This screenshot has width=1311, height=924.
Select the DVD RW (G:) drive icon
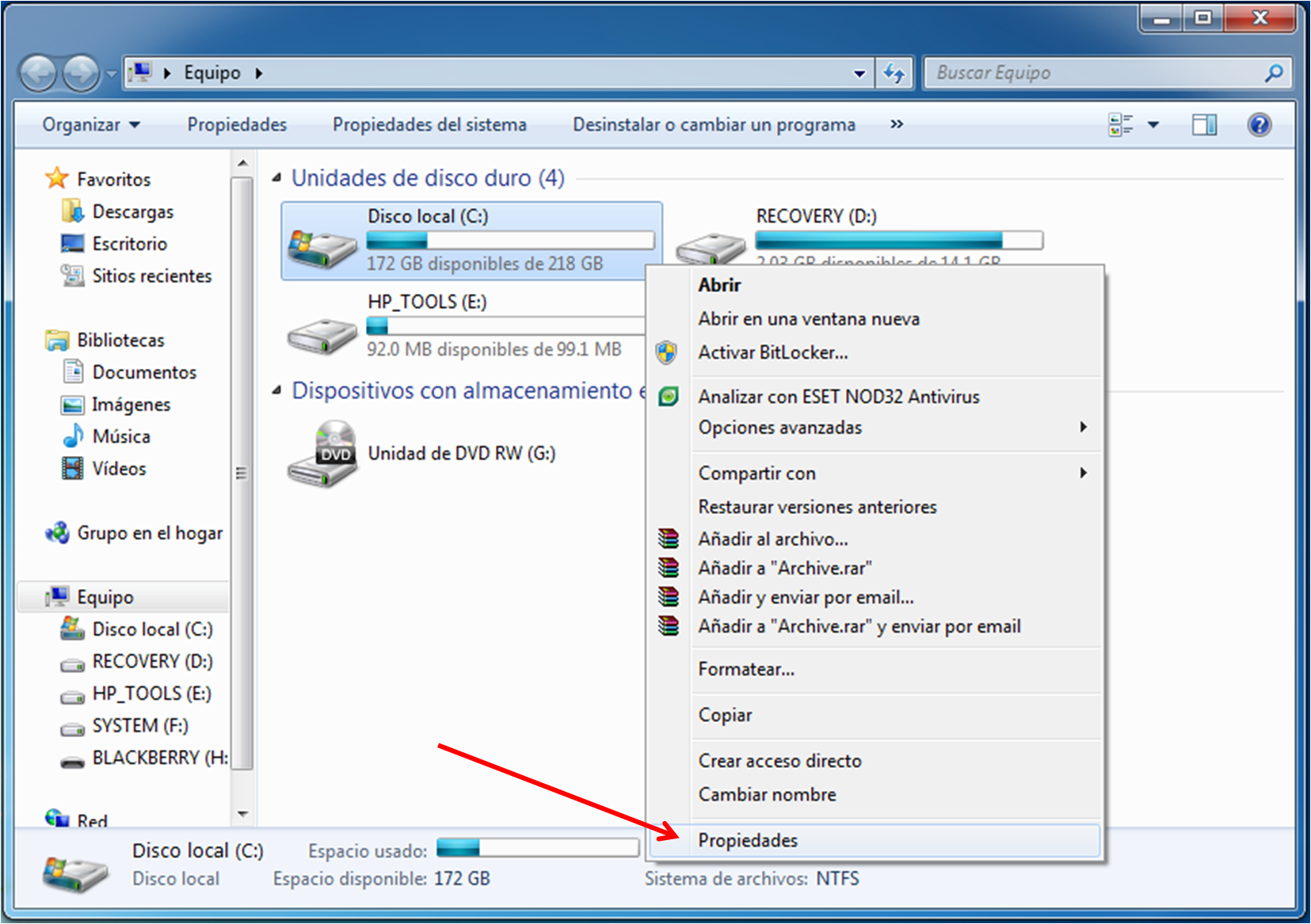click(x=322, y=454)
